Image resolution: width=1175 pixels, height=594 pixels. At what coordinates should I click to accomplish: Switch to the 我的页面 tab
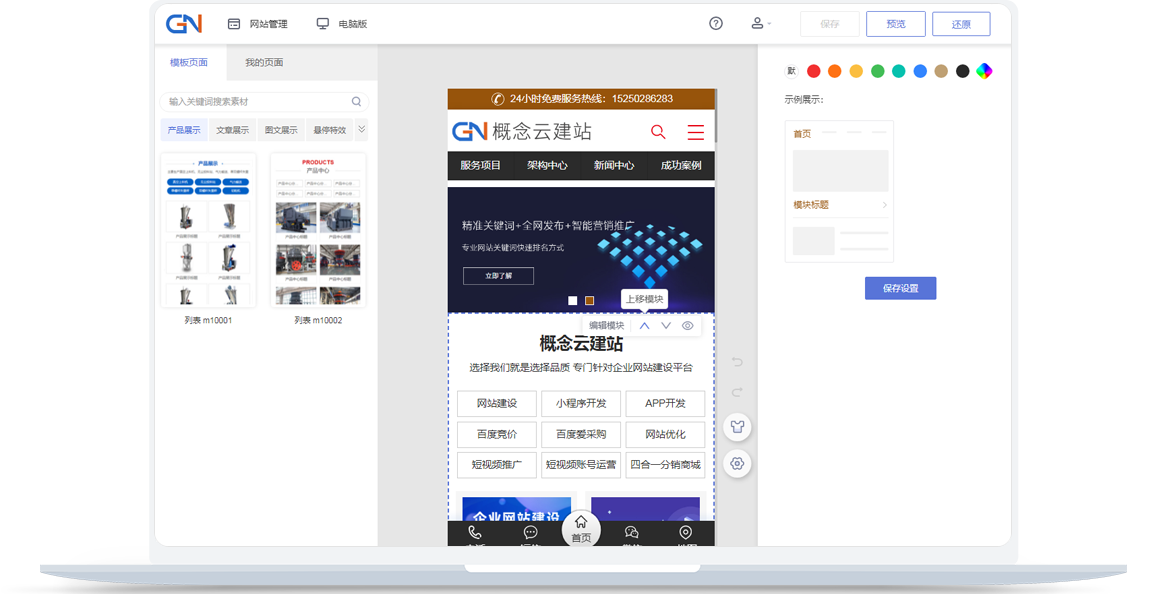click(264, 62)
